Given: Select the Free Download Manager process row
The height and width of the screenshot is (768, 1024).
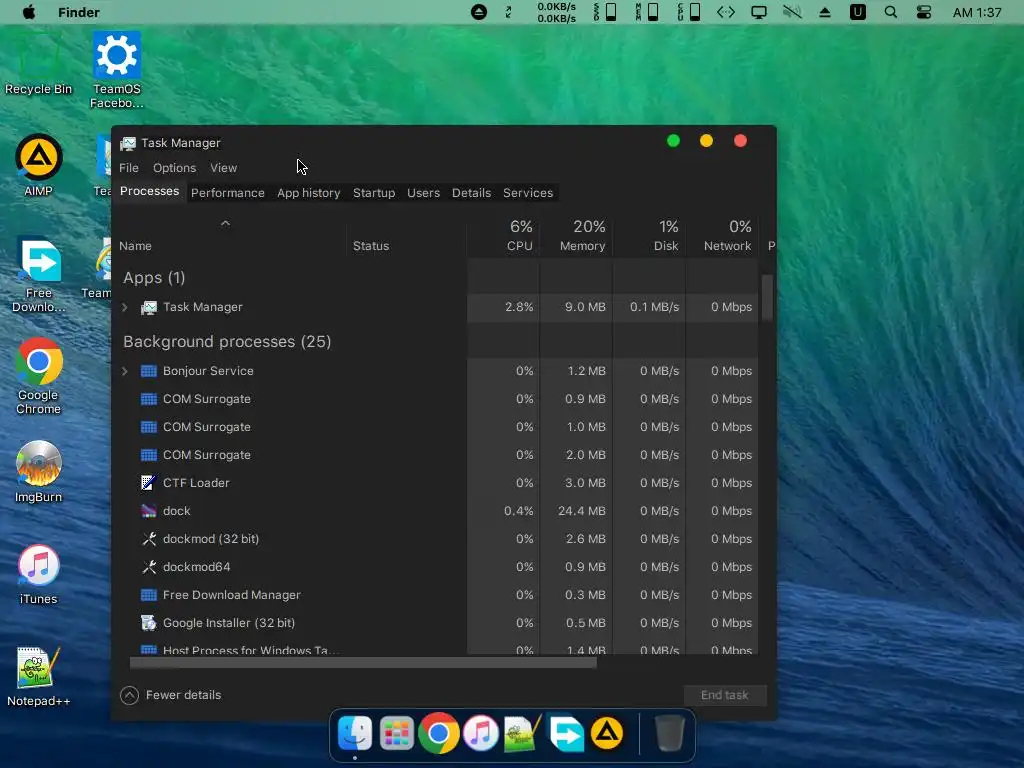Looking at the screenshot, I should pyautogui.click(x=436, y=595).
